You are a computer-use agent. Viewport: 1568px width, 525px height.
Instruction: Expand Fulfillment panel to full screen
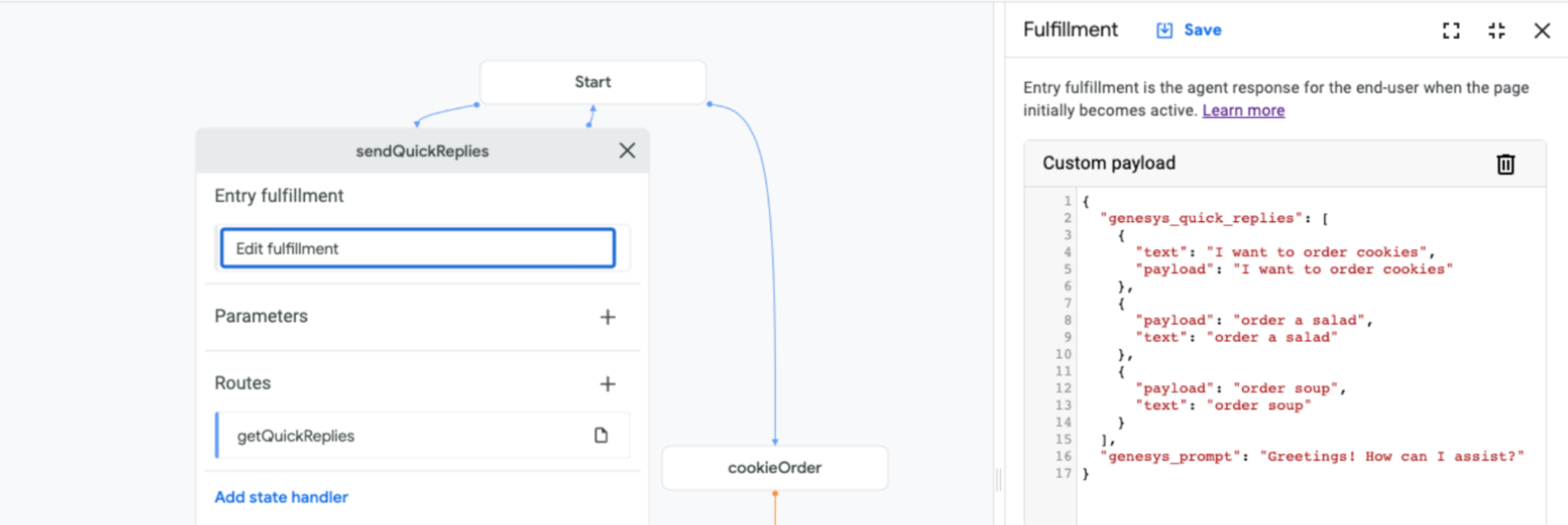1451,31
